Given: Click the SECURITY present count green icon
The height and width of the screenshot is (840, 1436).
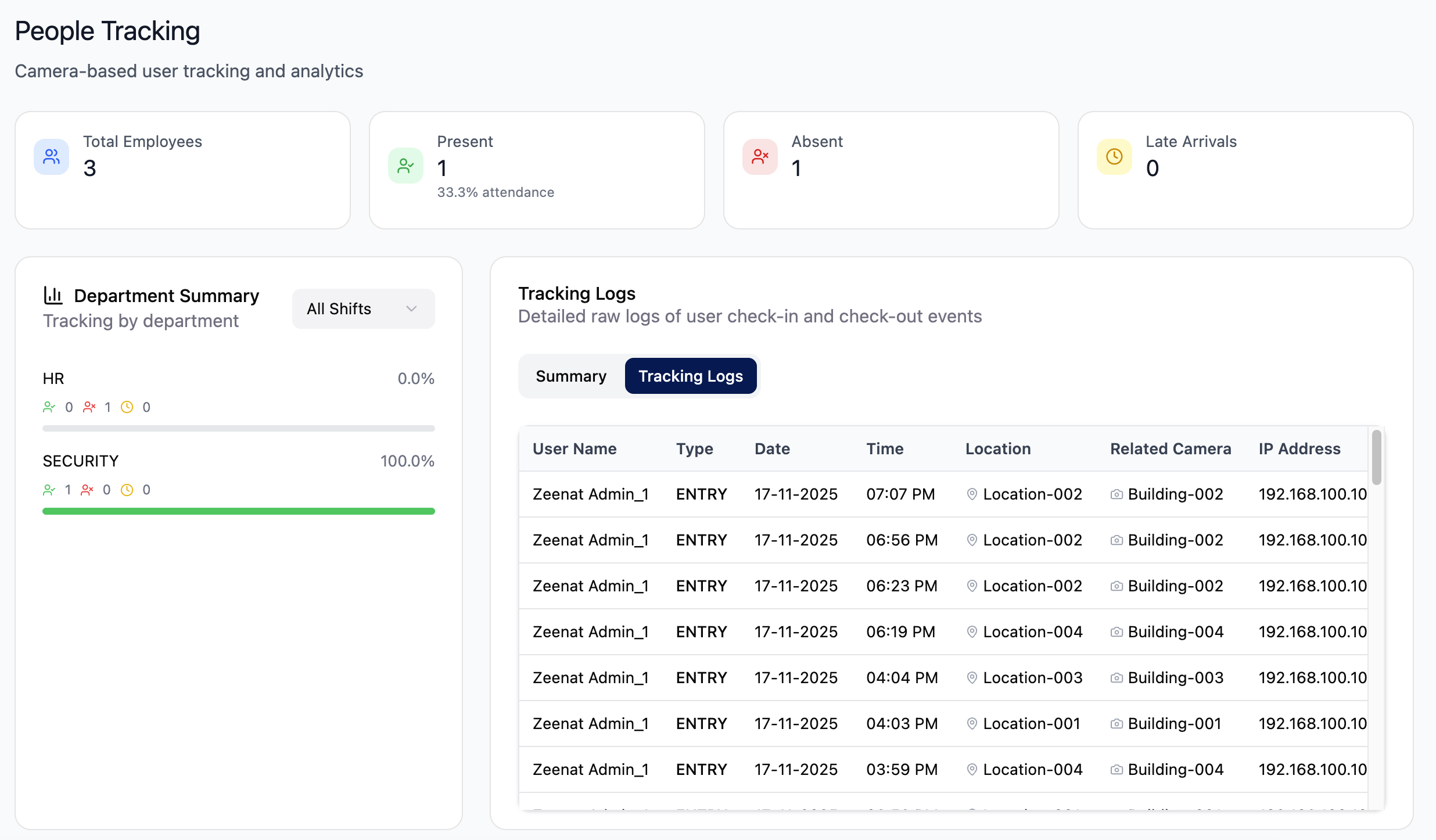Looking at the screenshot, I should pos(49,490).
